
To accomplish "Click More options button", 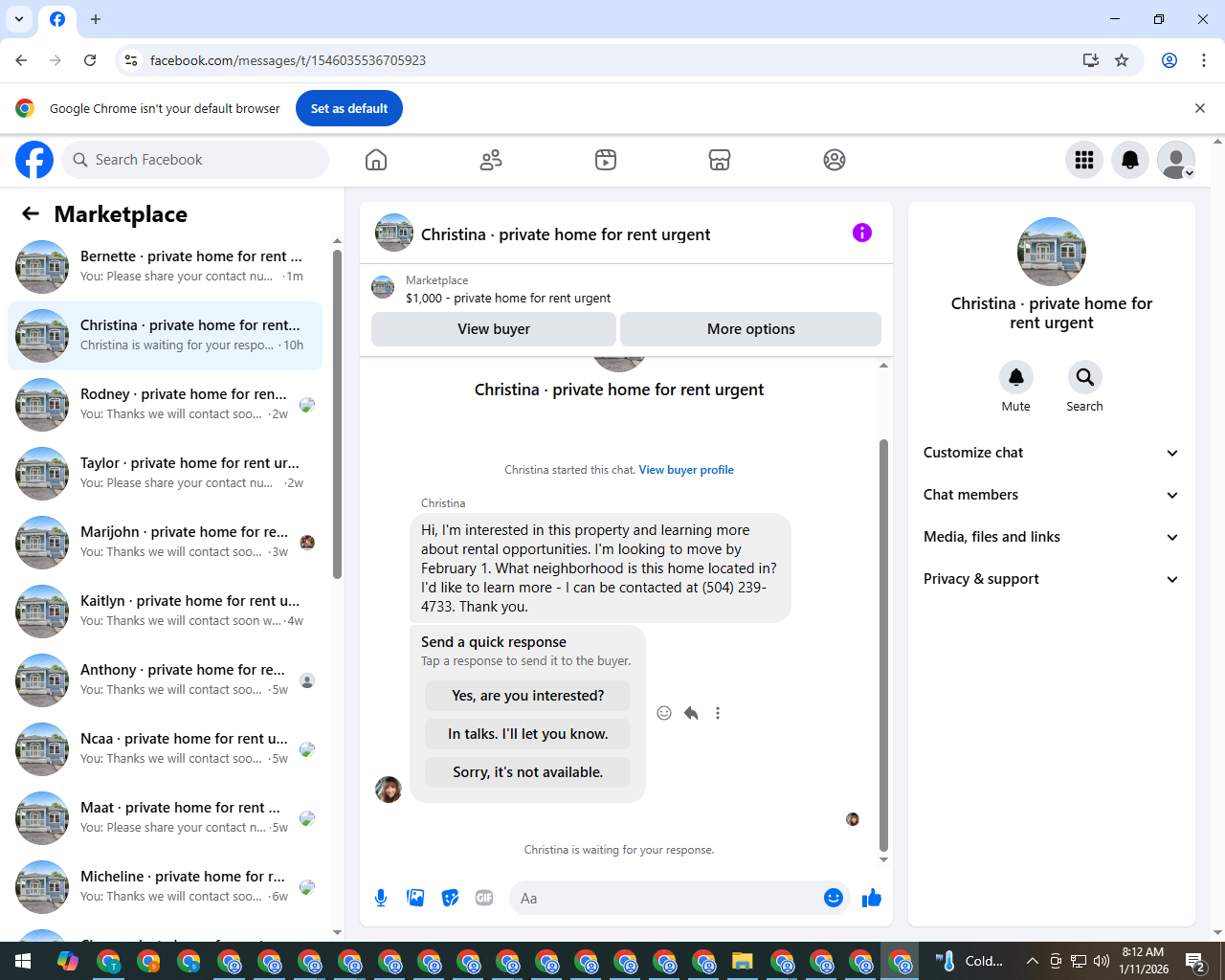I will pos(750,329).
